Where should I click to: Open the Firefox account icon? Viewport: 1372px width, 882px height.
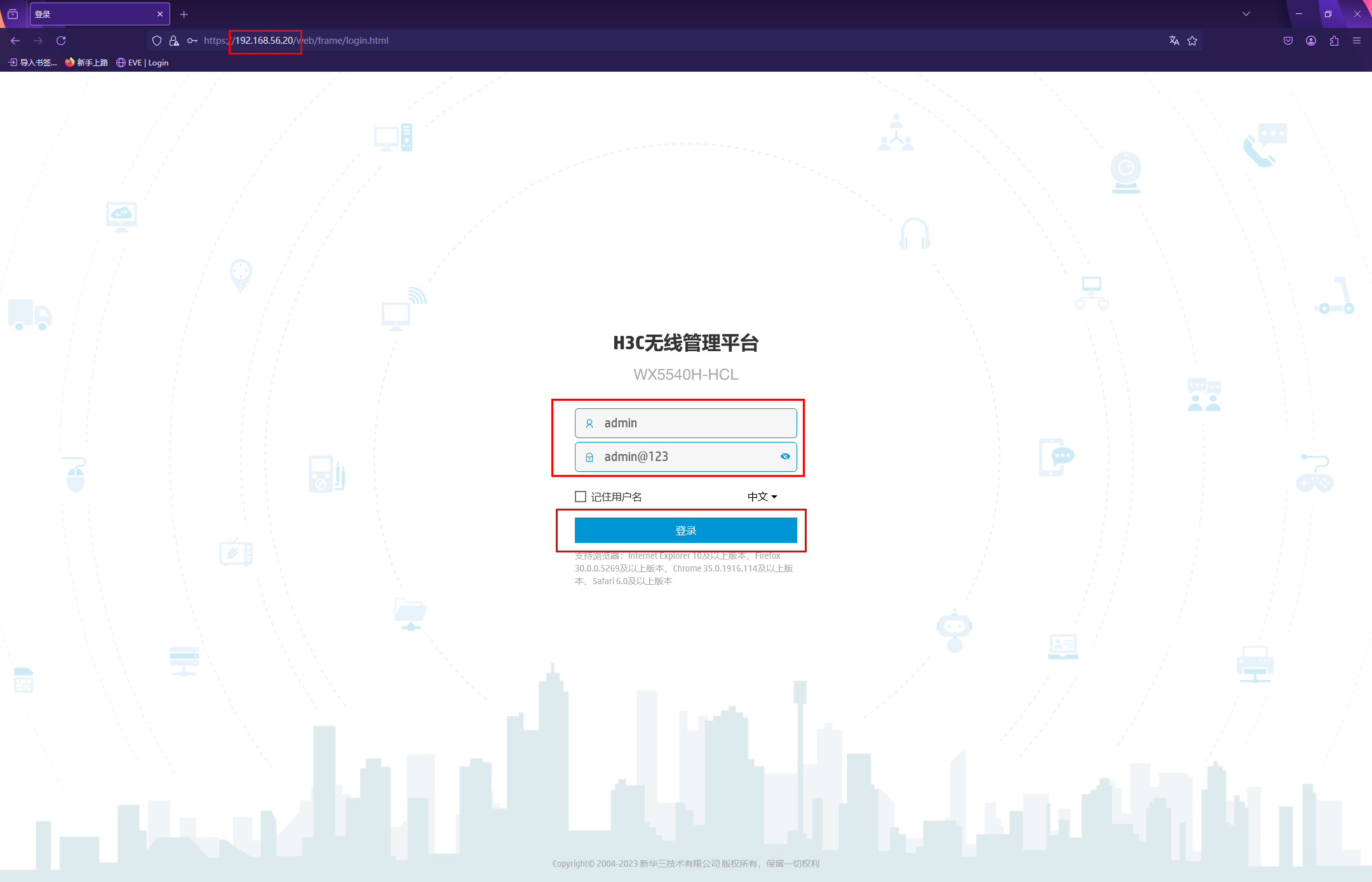click(x=1311, y=41)
